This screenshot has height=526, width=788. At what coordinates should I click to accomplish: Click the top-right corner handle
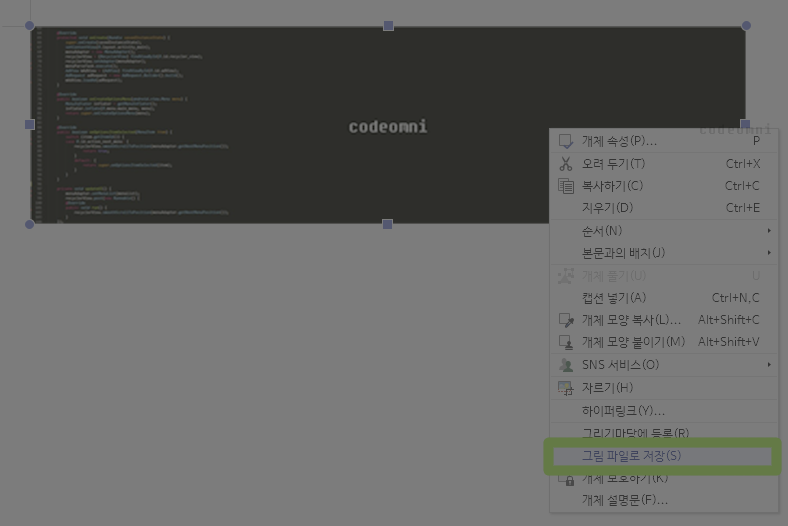click(x=746, y=26)
